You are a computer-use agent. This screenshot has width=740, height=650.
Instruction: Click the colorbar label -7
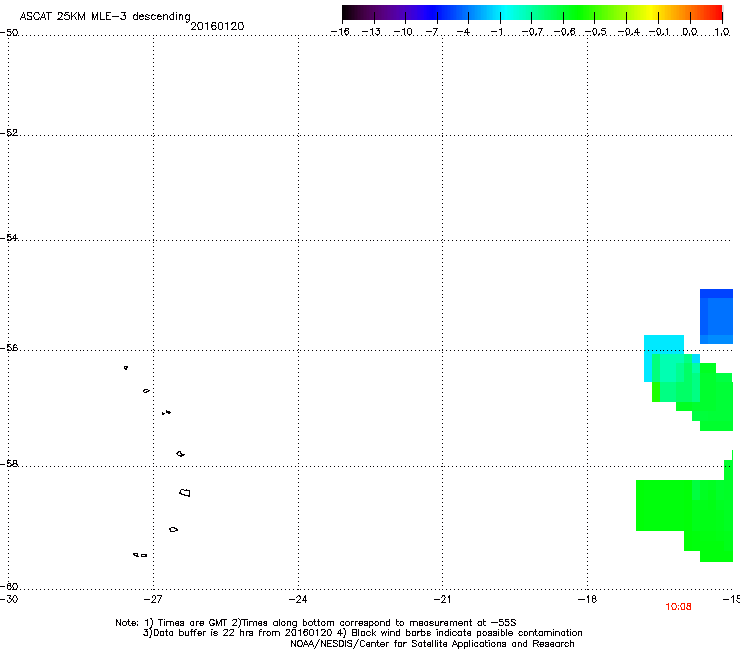tap(432, 32)
